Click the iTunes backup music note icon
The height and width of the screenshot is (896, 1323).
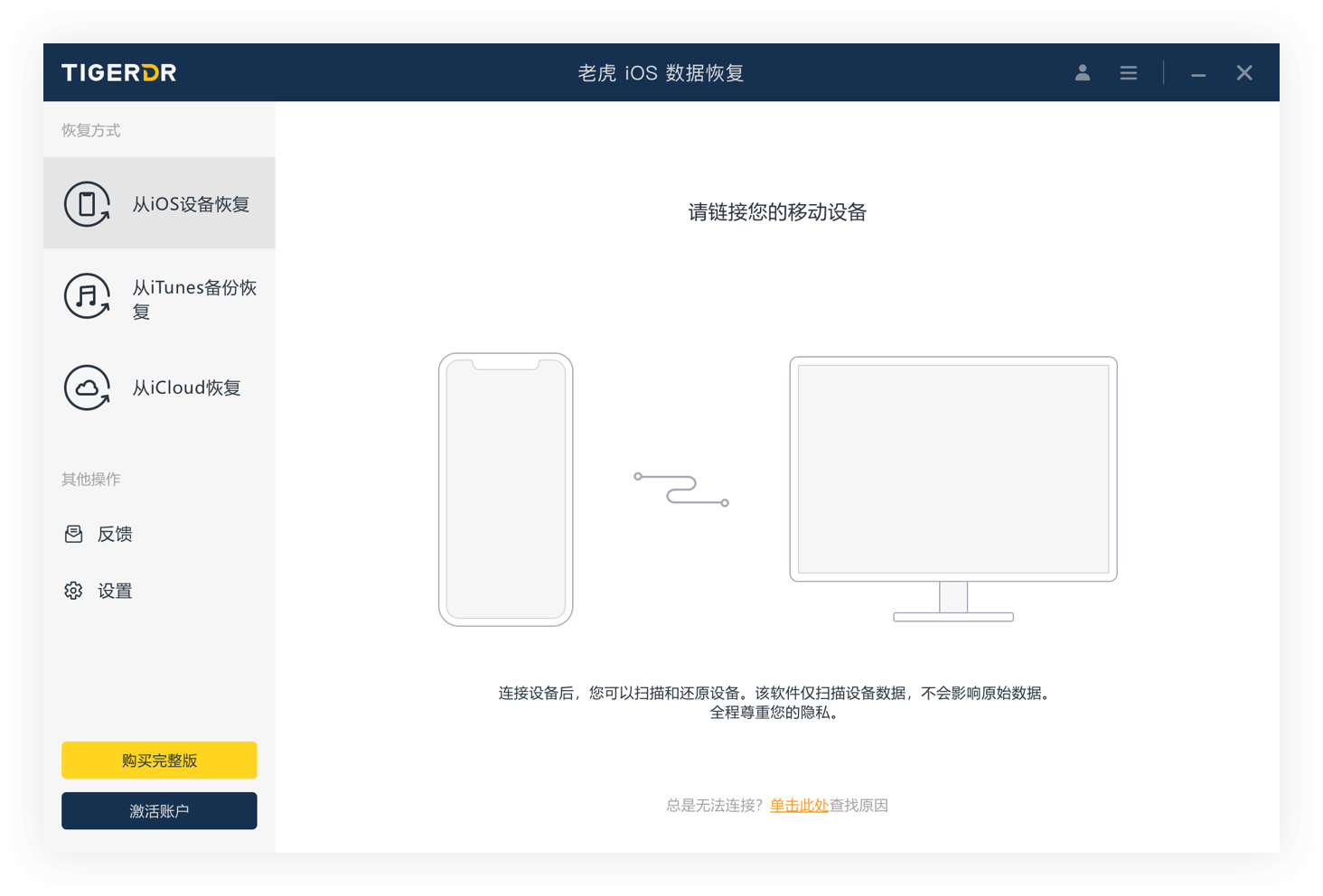coord(87,296)
